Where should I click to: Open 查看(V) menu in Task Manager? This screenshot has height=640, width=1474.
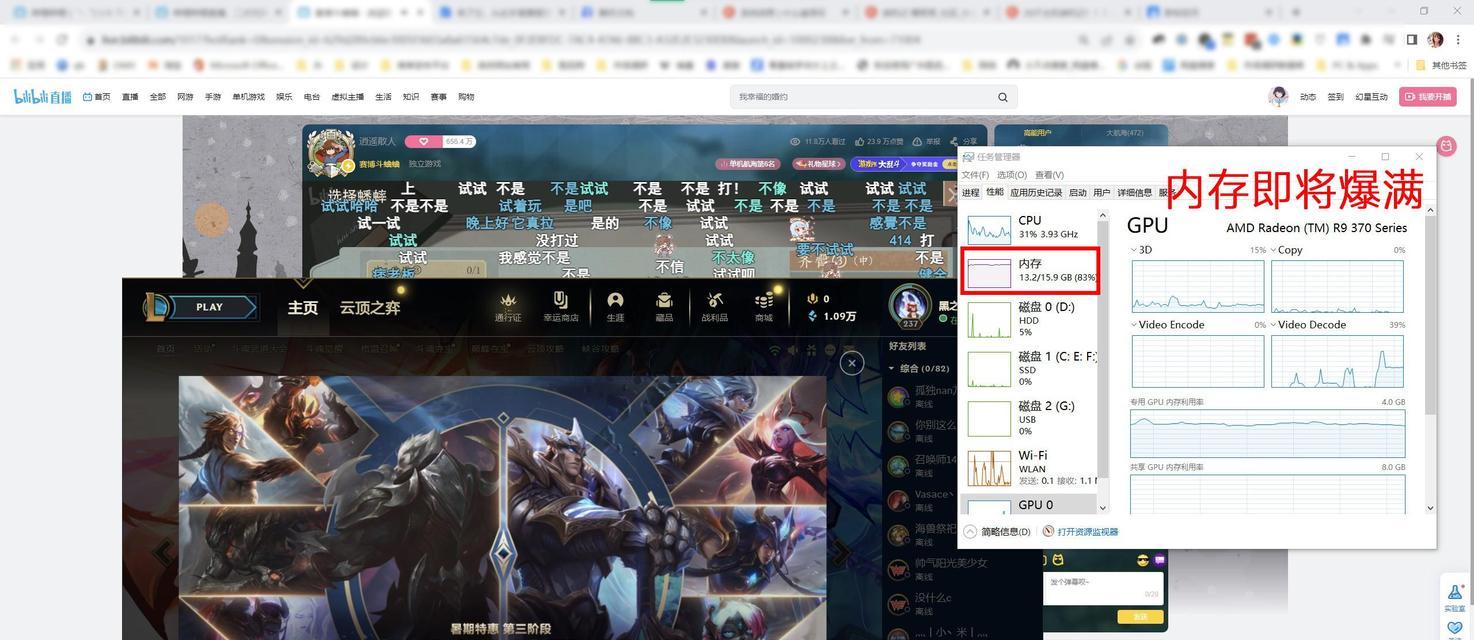click(x=1050, y=175)
